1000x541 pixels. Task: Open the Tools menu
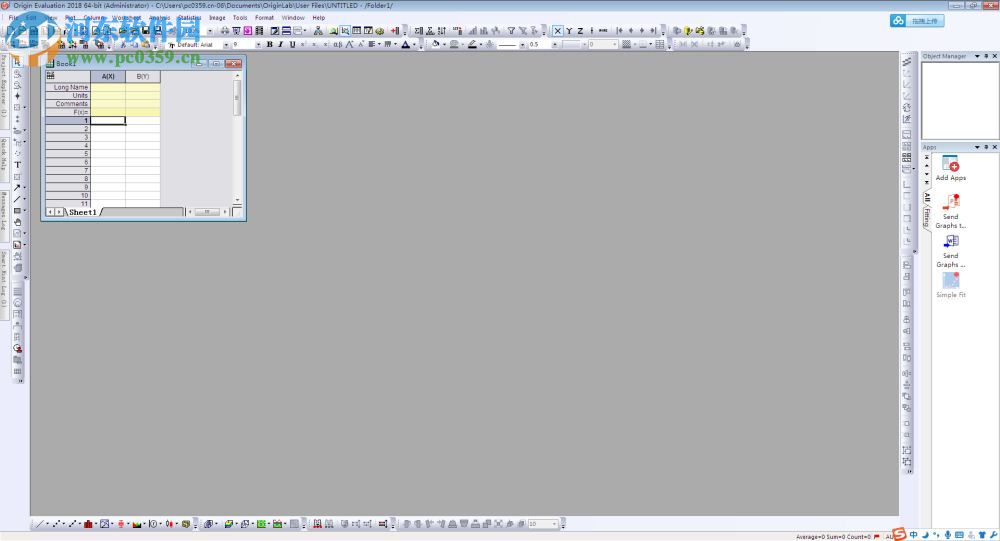pos(240,18)
